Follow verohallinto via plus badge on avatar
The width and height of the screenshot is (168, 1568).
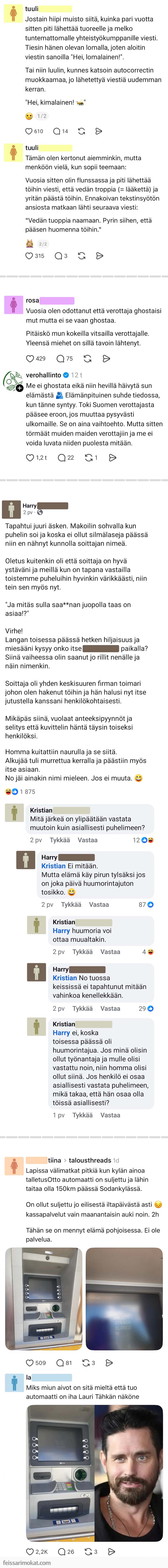point(20,388)
